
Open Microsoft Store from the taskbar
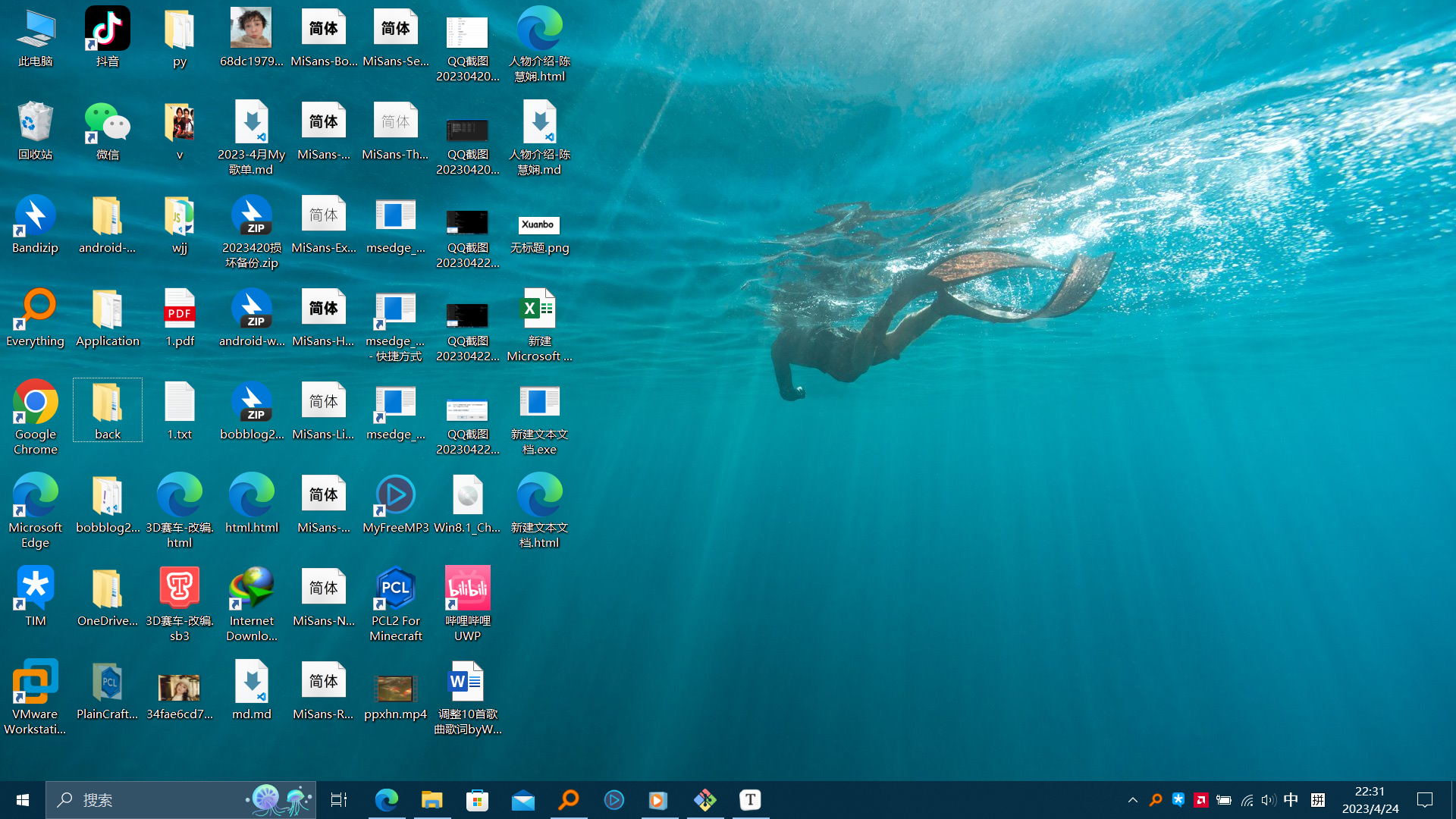pos(478,800)
